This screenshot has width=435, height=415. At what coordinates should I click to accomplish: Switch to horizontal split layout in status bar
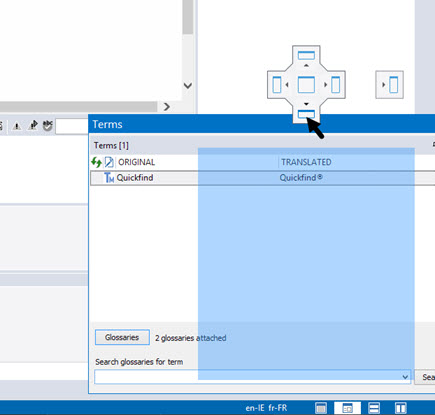(374, 408)
